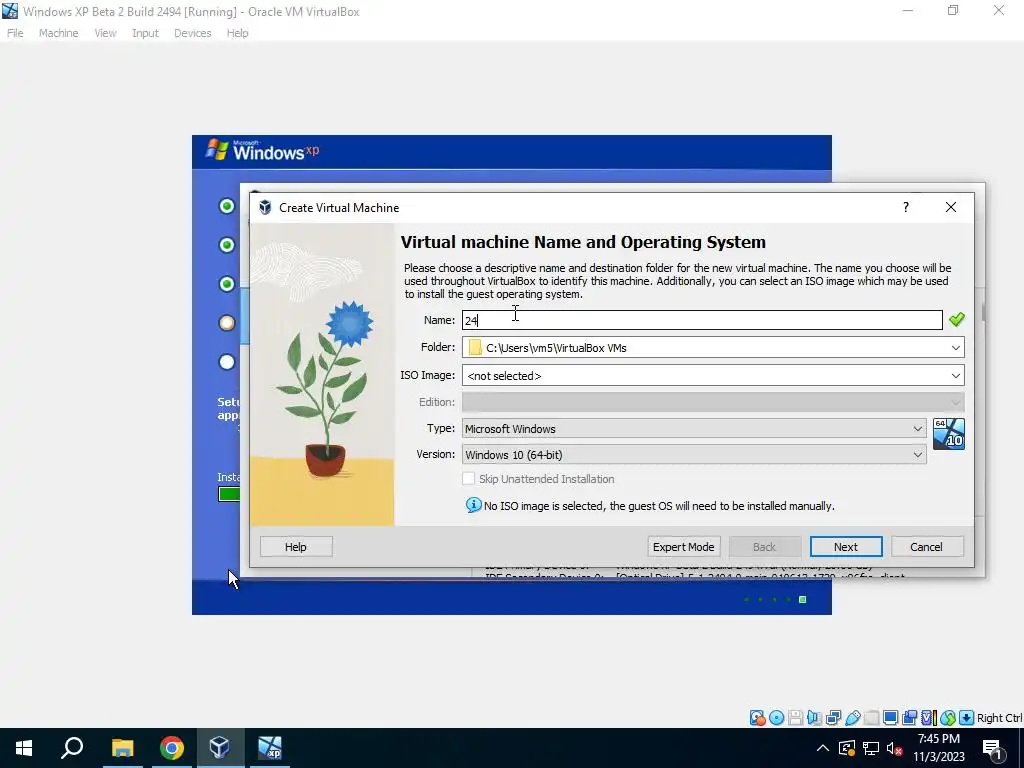The image size is (1024, 768).
Task: Click the mouse integration indicator icon
Action: point(948,718)
